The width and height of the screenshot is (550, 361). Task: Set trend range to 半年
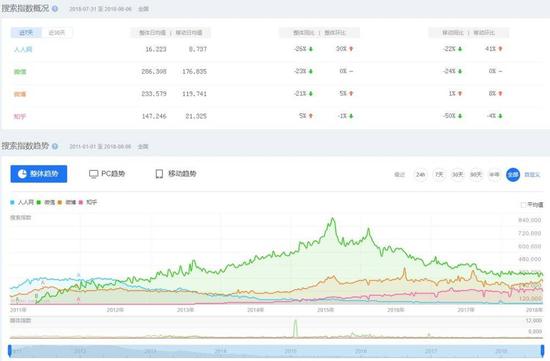click(x=494, y=174)
